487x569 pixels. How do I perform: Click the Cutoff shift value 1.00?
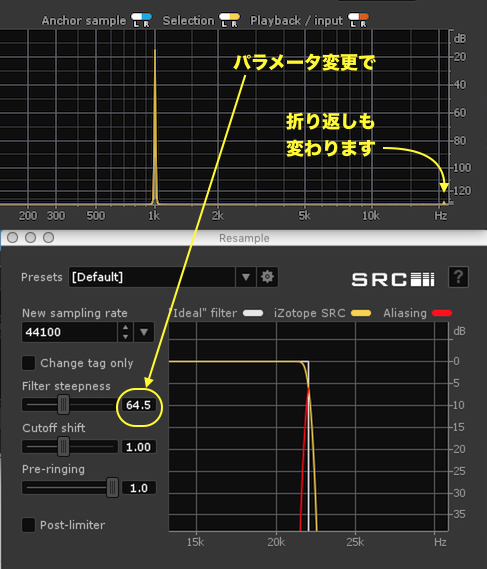(139, 447)
